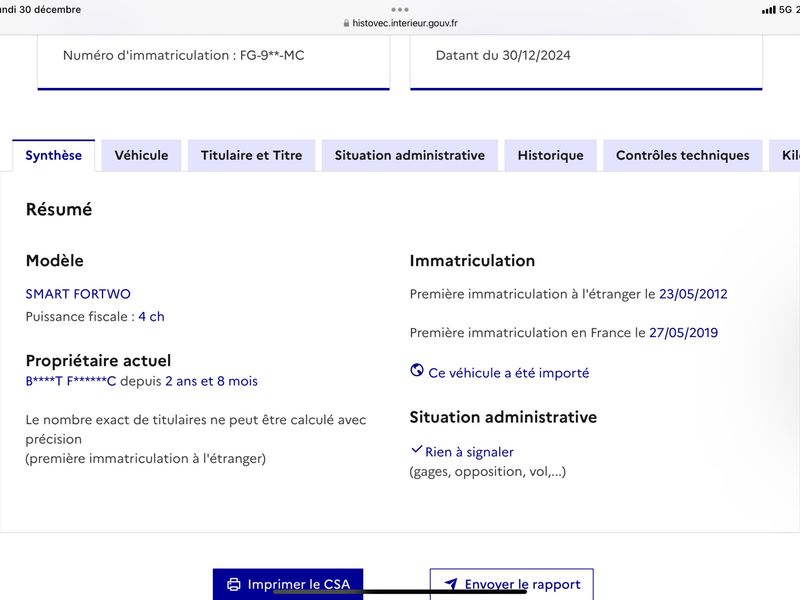Image resolution: width=800 pixels, height=600 pixels.
Task: Tap the home indicator bar at bottom
Action: tap(399, 592)
